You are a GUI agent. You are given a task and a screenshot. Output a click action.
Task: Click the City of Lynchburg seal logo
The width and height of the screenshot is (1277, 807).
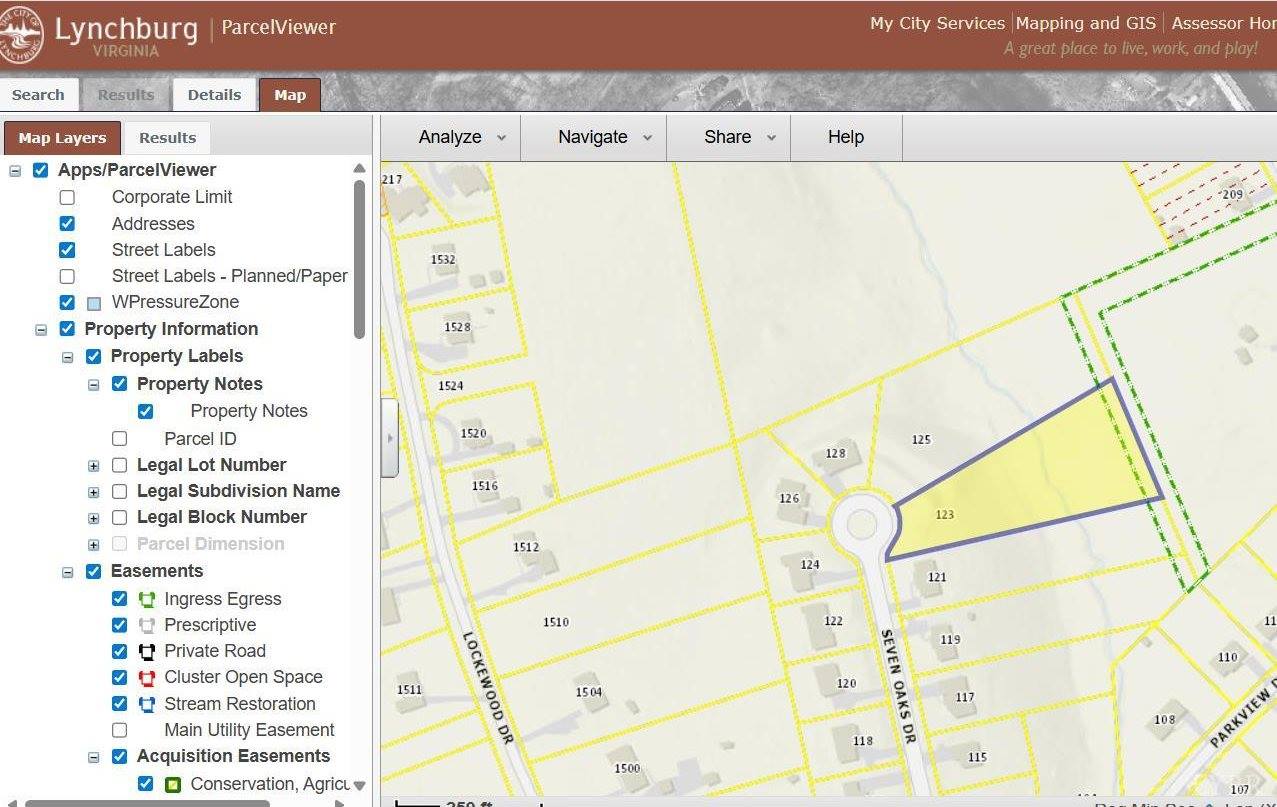(22, 34)
